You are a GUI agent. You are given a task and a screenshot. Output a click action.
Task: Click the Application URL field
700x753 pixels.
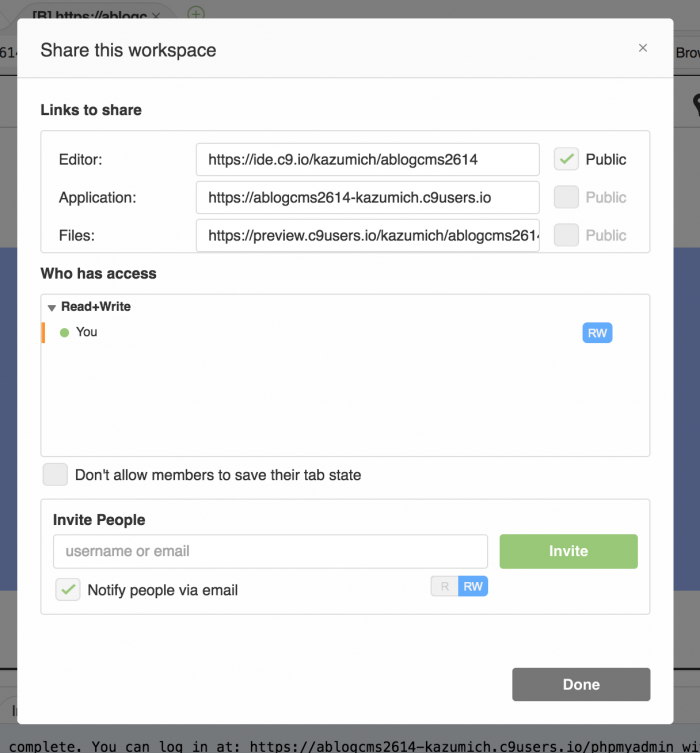click(x=368, y=197)
